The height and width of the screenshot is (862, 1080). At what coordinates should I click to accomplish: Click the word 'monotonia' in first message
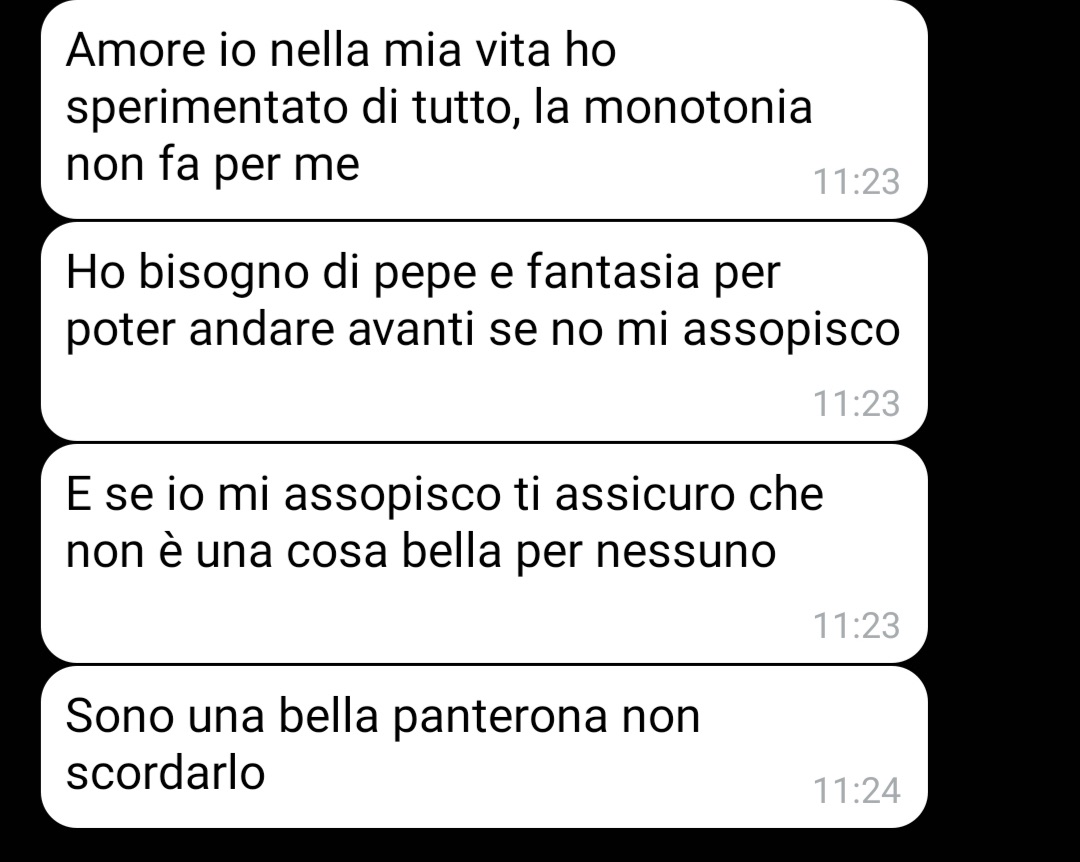pos(698,107)
